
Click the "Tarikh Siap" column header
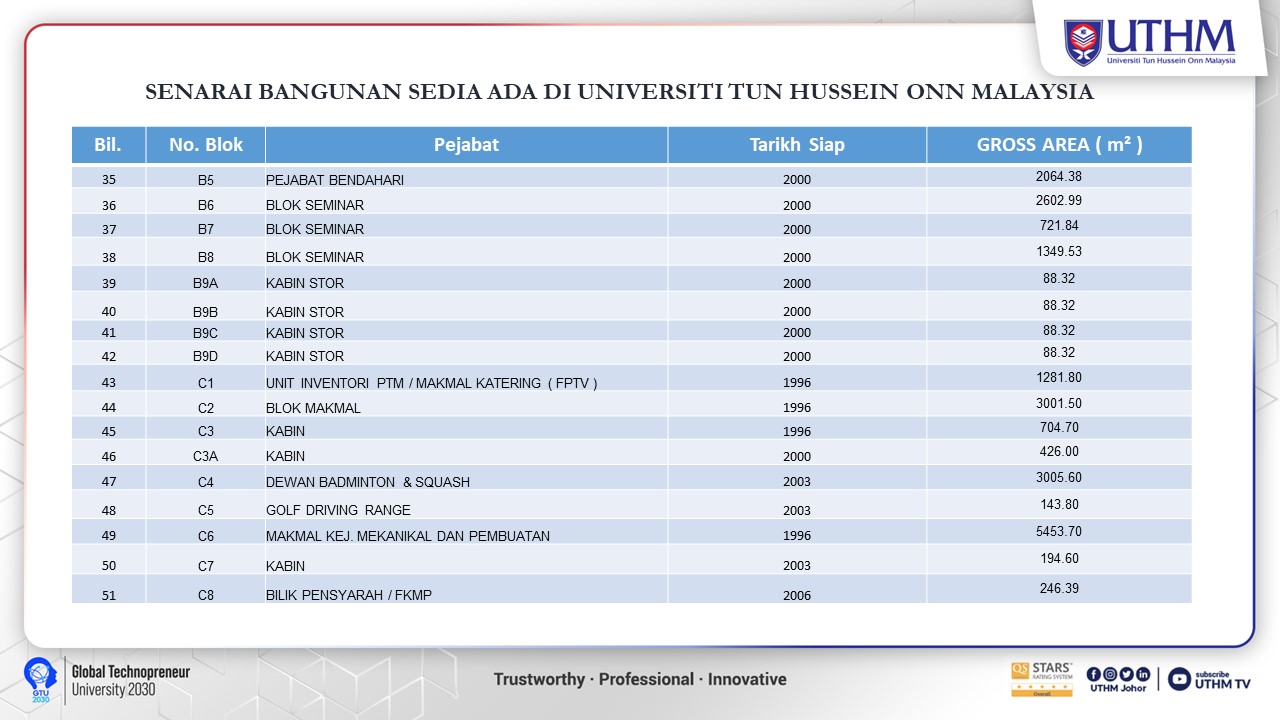tap(797, 145)
